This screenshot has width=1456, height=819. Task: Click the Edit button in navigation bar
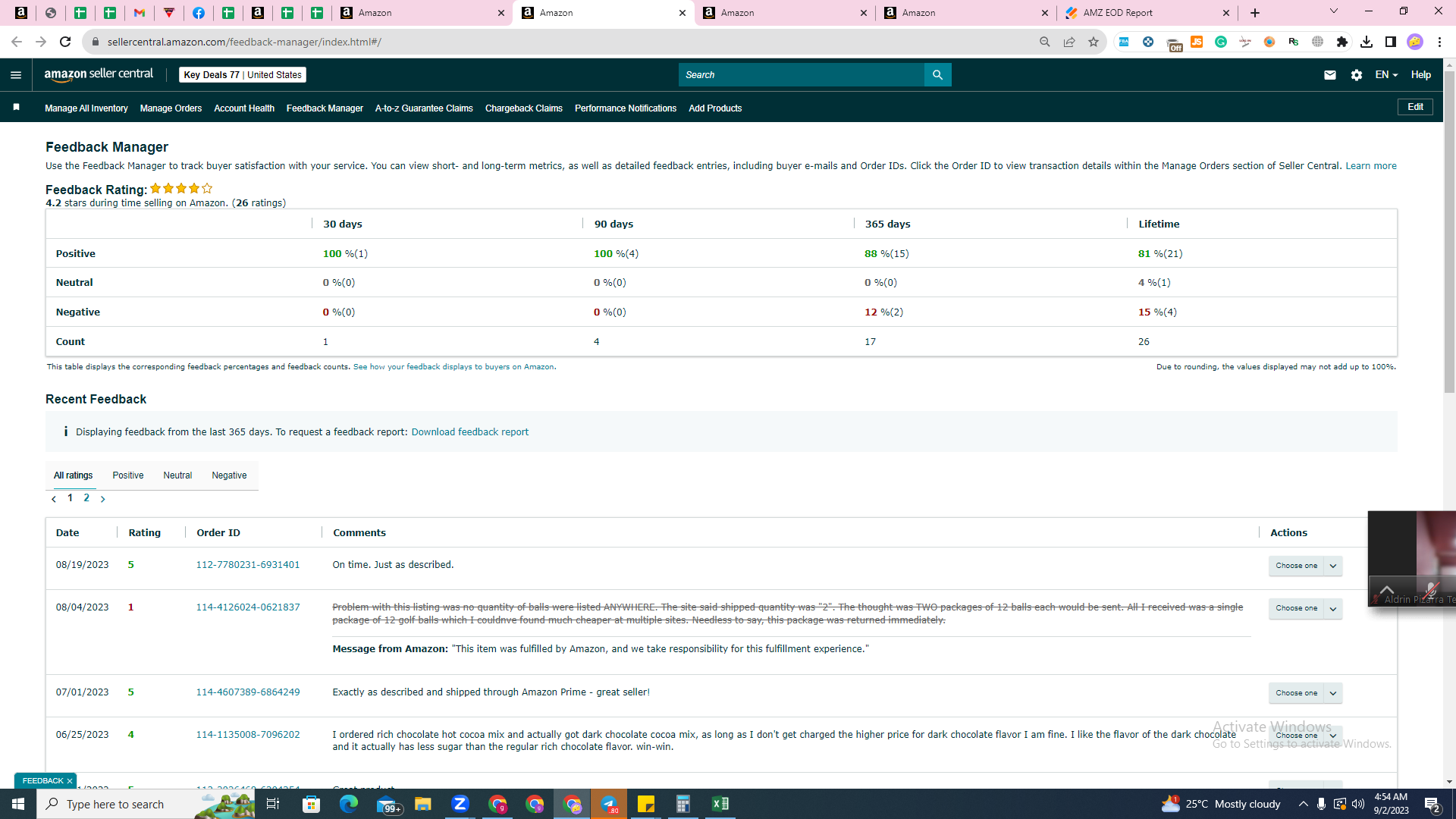(1415, 107)
